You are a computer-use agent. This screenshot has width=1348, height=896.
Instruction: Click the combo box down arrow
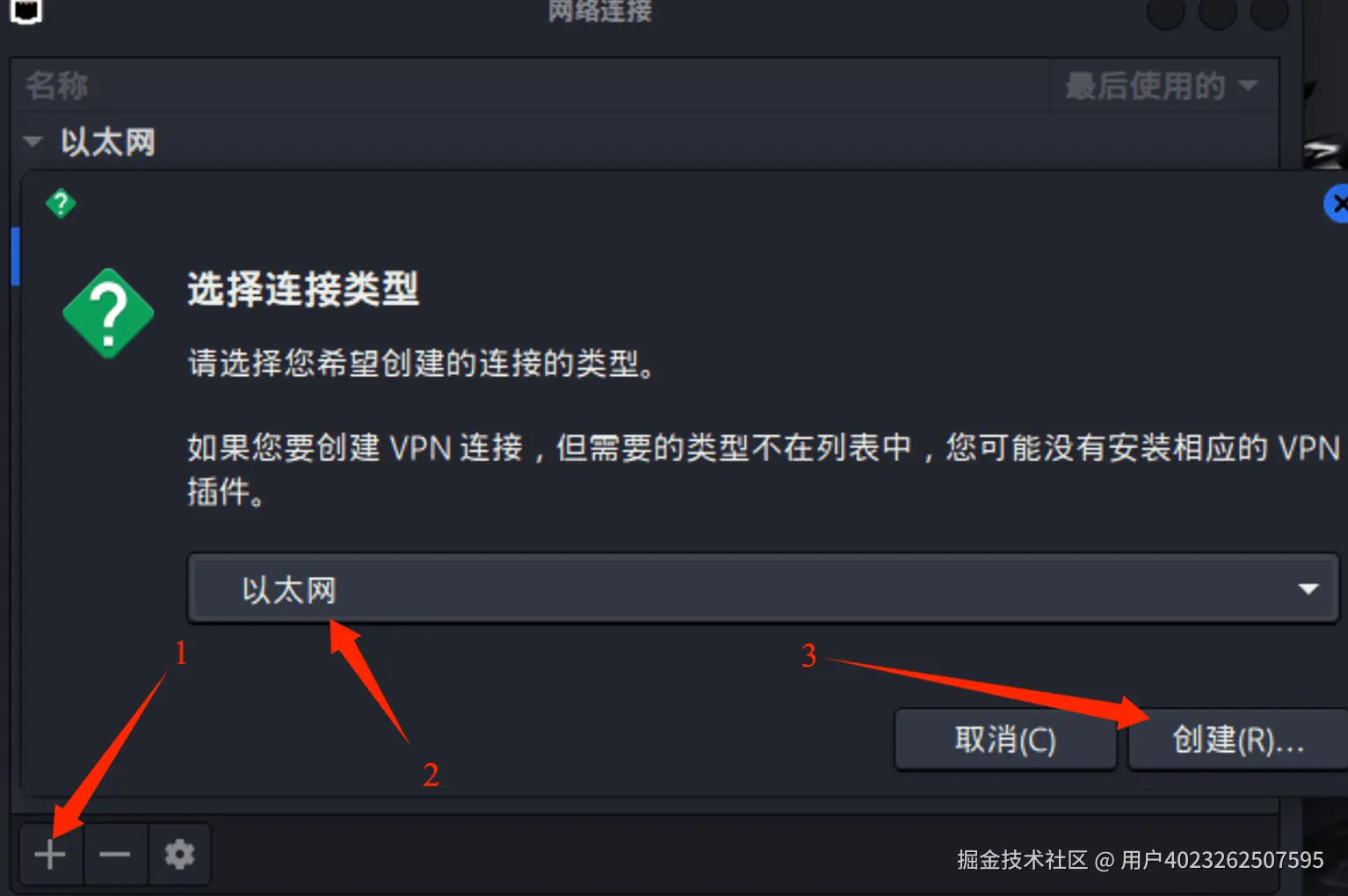(x=1308, y=589)
